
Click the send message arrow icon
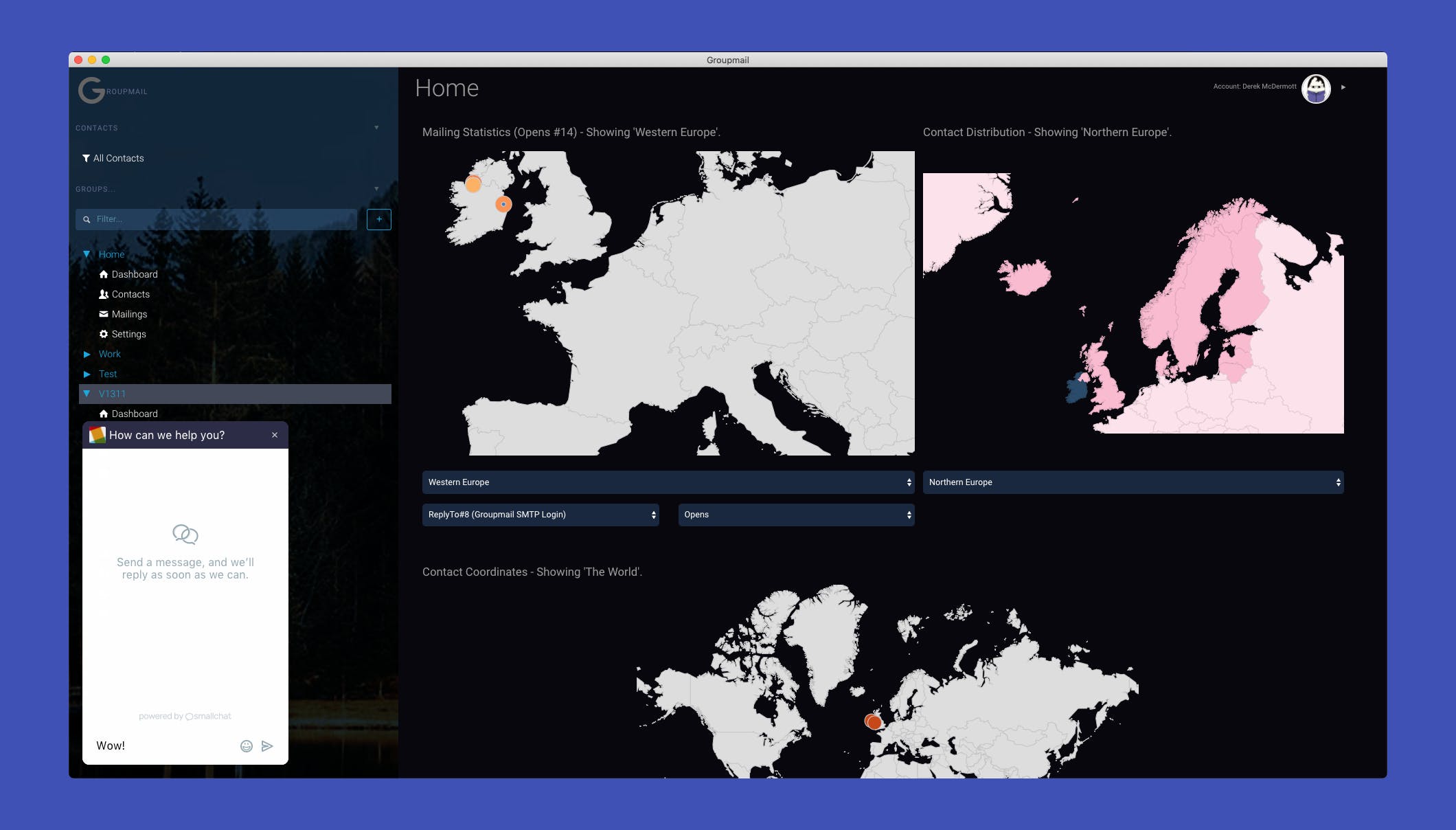pos(267,746)
